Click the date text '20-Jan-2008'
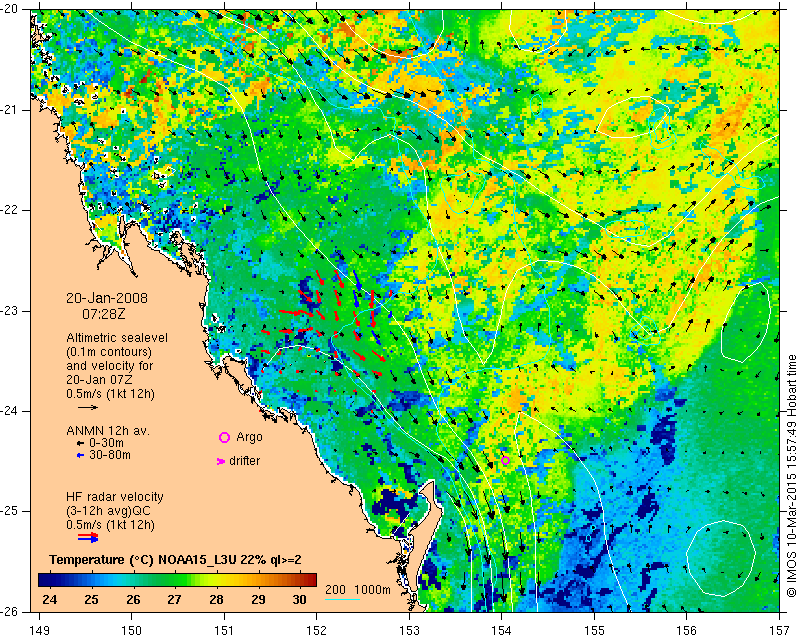The image size is (800, 640). [x=107, y=298]
